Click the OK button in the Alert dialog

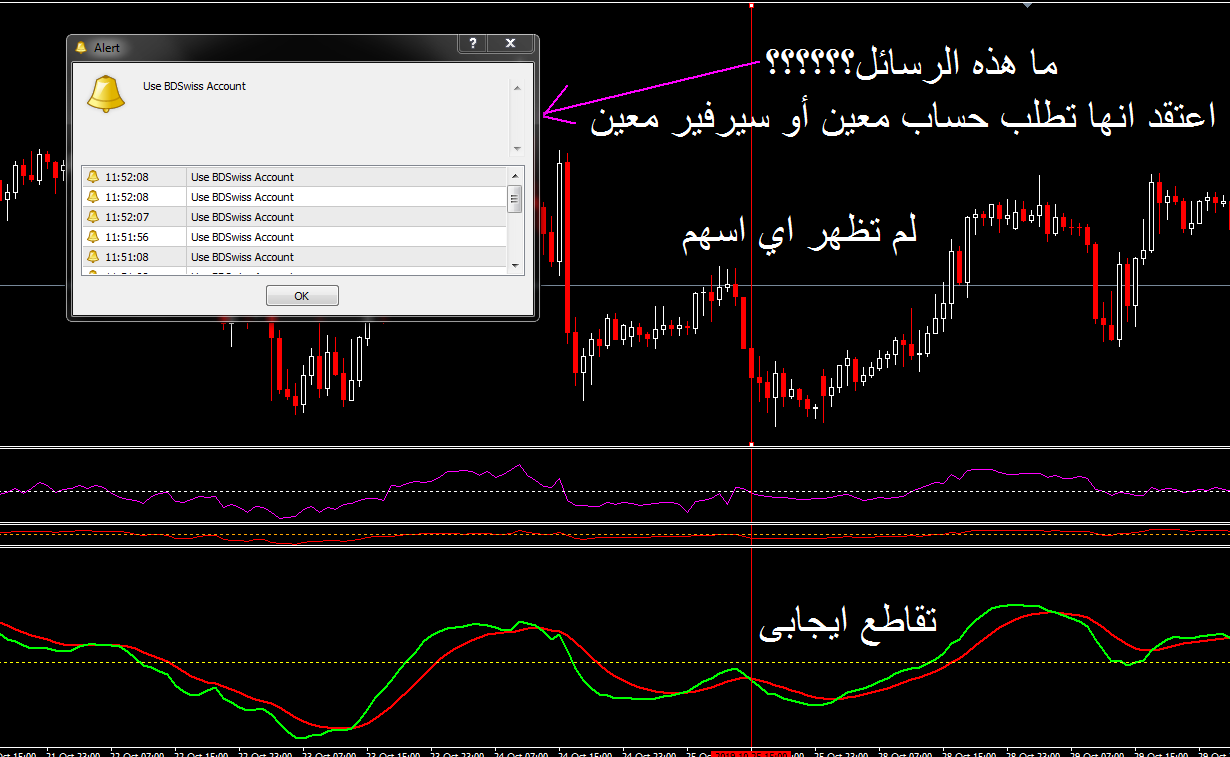[302, 296]
